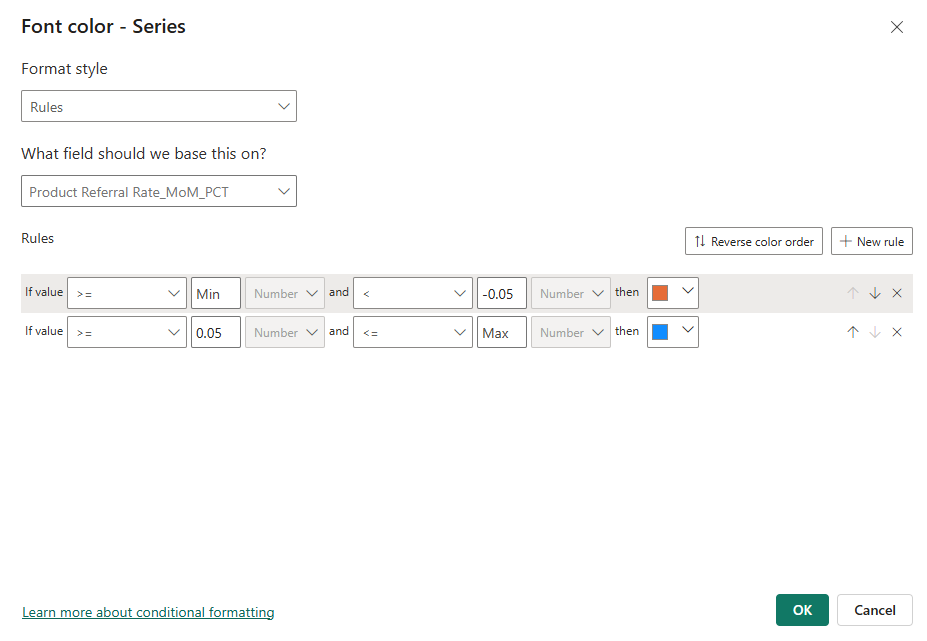
Task: Open Number type dropdown next to Min
Action: pos(285,293)
